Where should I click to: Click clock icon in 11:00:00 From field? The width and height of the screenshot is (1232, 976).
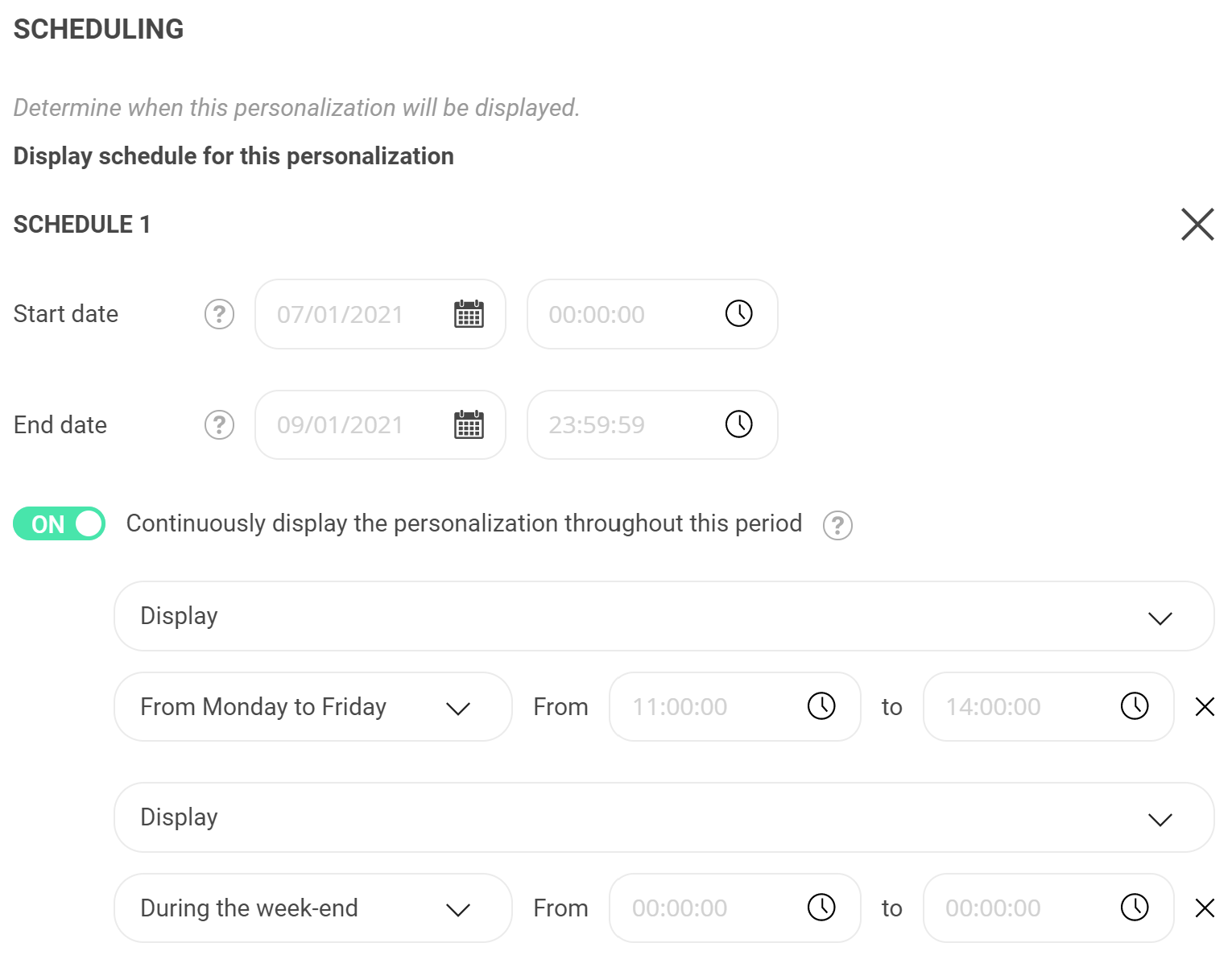(x=821, y=705)
